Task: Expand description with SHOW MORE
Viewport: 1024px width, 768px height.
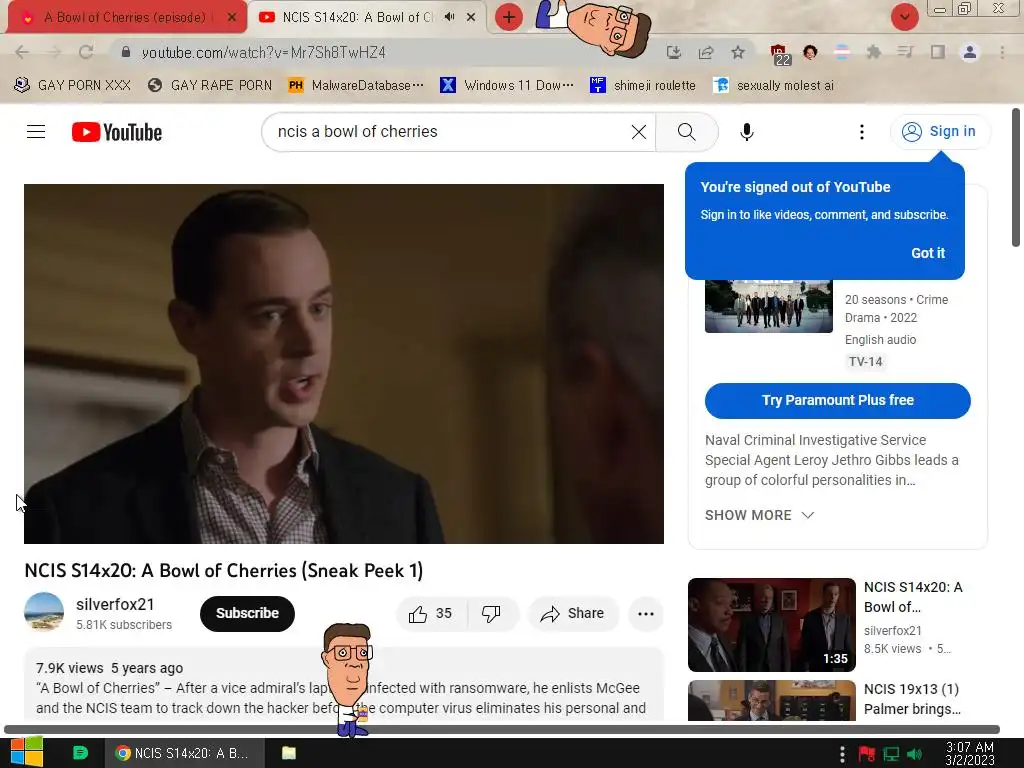Action: (x=760, y=515)
